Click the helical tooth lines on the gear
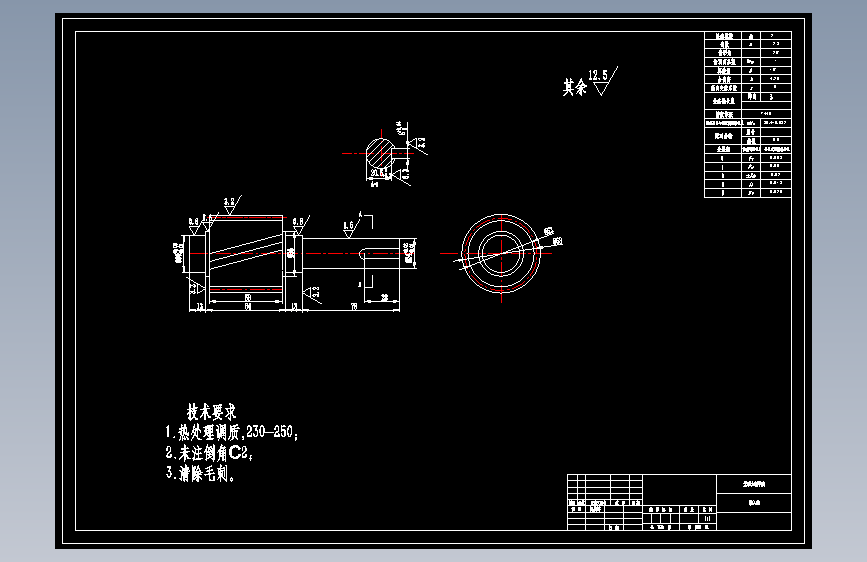This screenshot has height=562, width=867. point(246,252)
